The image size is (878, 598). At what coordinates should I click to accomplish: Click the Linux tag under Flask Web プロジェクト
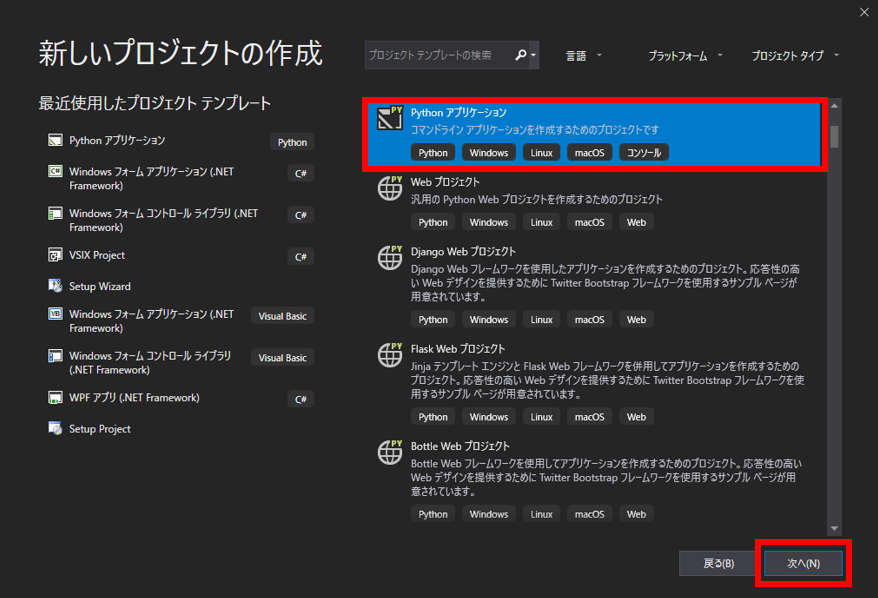pos(541,417)
